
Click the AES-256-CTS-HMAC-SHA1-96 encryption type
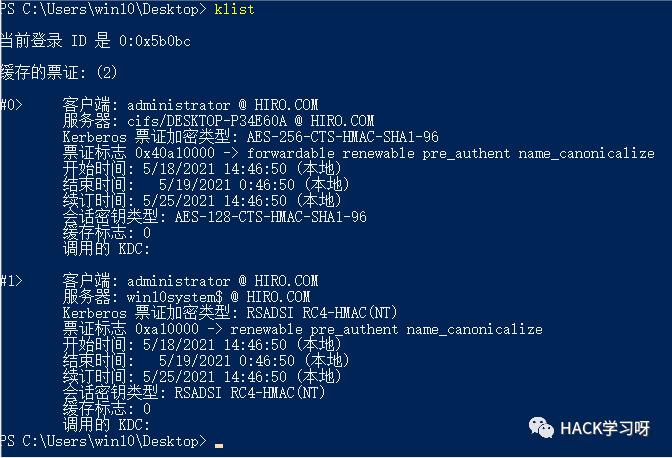342,137
